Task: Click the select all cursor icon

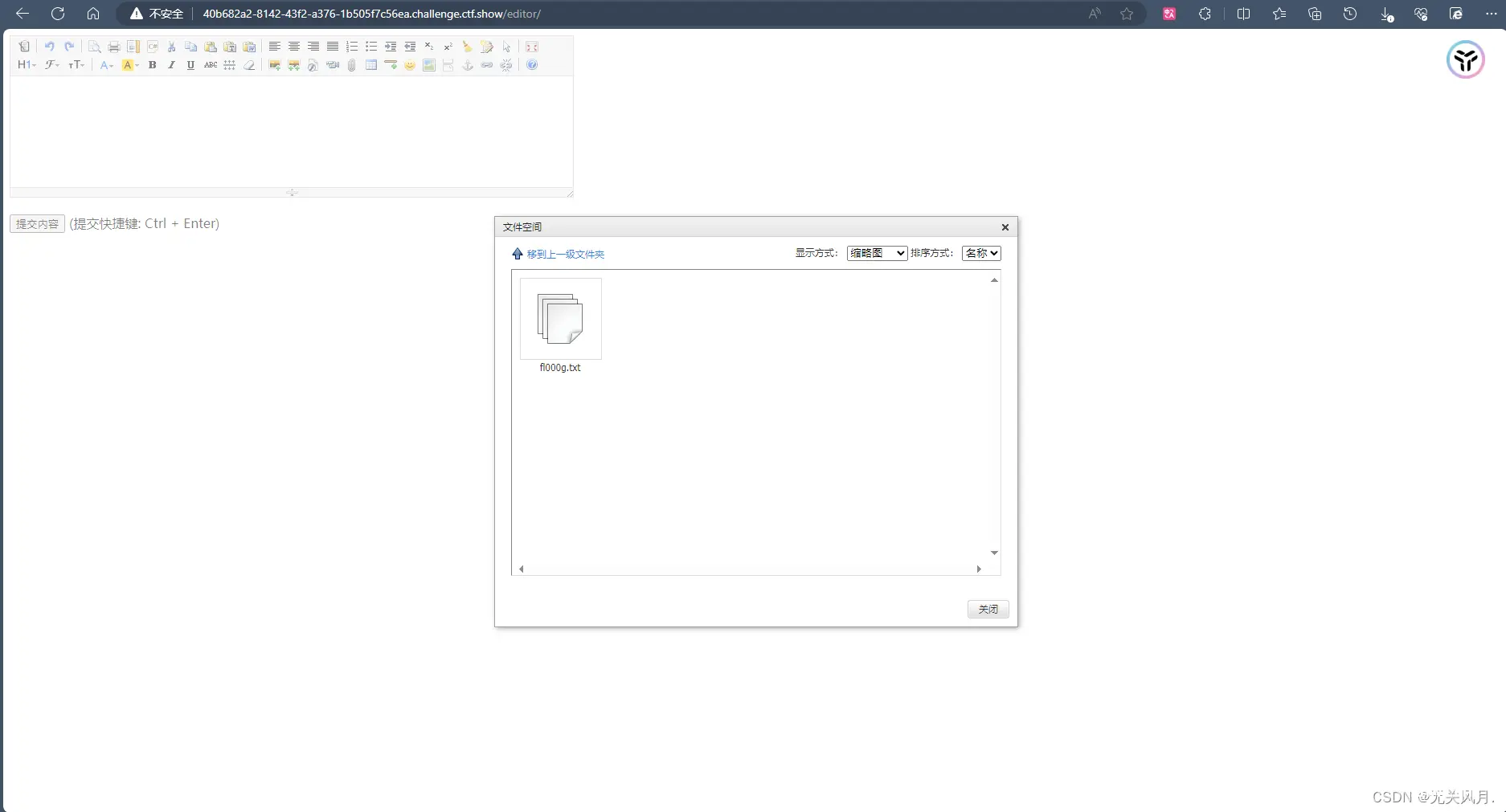Action: [506, 47]
